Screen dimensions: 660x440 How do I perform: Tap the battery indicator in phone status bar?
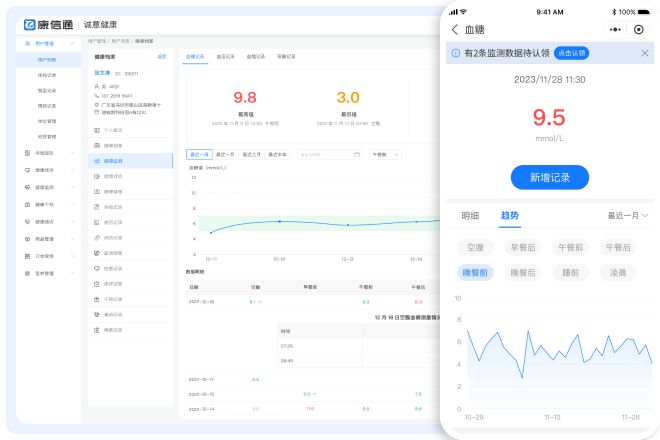tap(644, 12)
